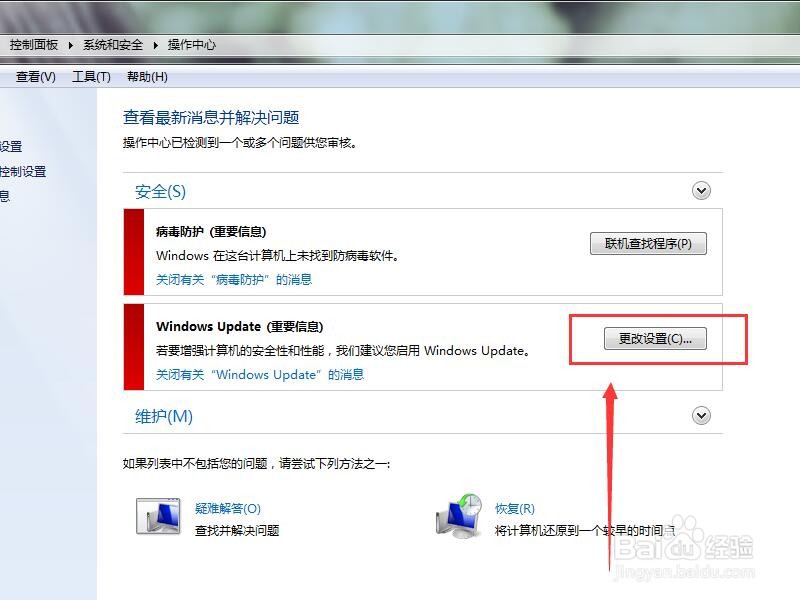This screenshot has height=600, width=800.
Task: Click Windows Update (重要信息) heading
Action: [x=240, y=327]
